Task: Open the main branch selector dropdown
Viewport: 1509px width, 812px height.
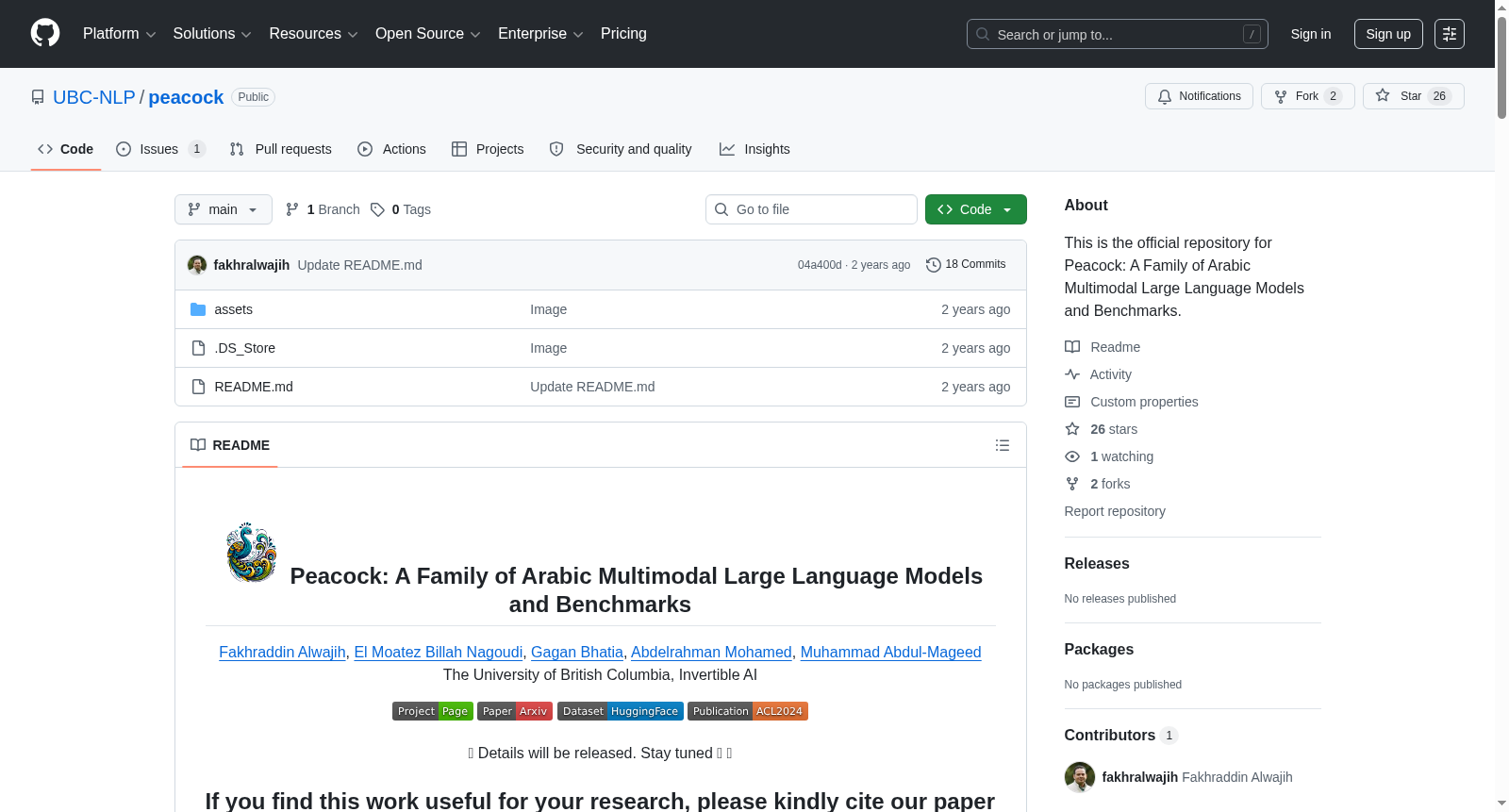Action: click(x=224, y=209)
